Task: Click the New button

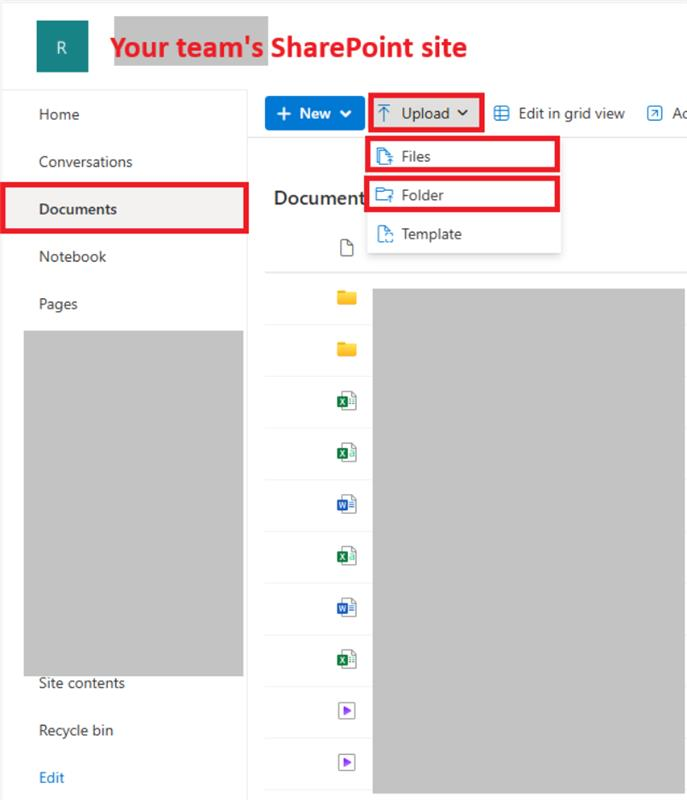Action: (315, 113)
